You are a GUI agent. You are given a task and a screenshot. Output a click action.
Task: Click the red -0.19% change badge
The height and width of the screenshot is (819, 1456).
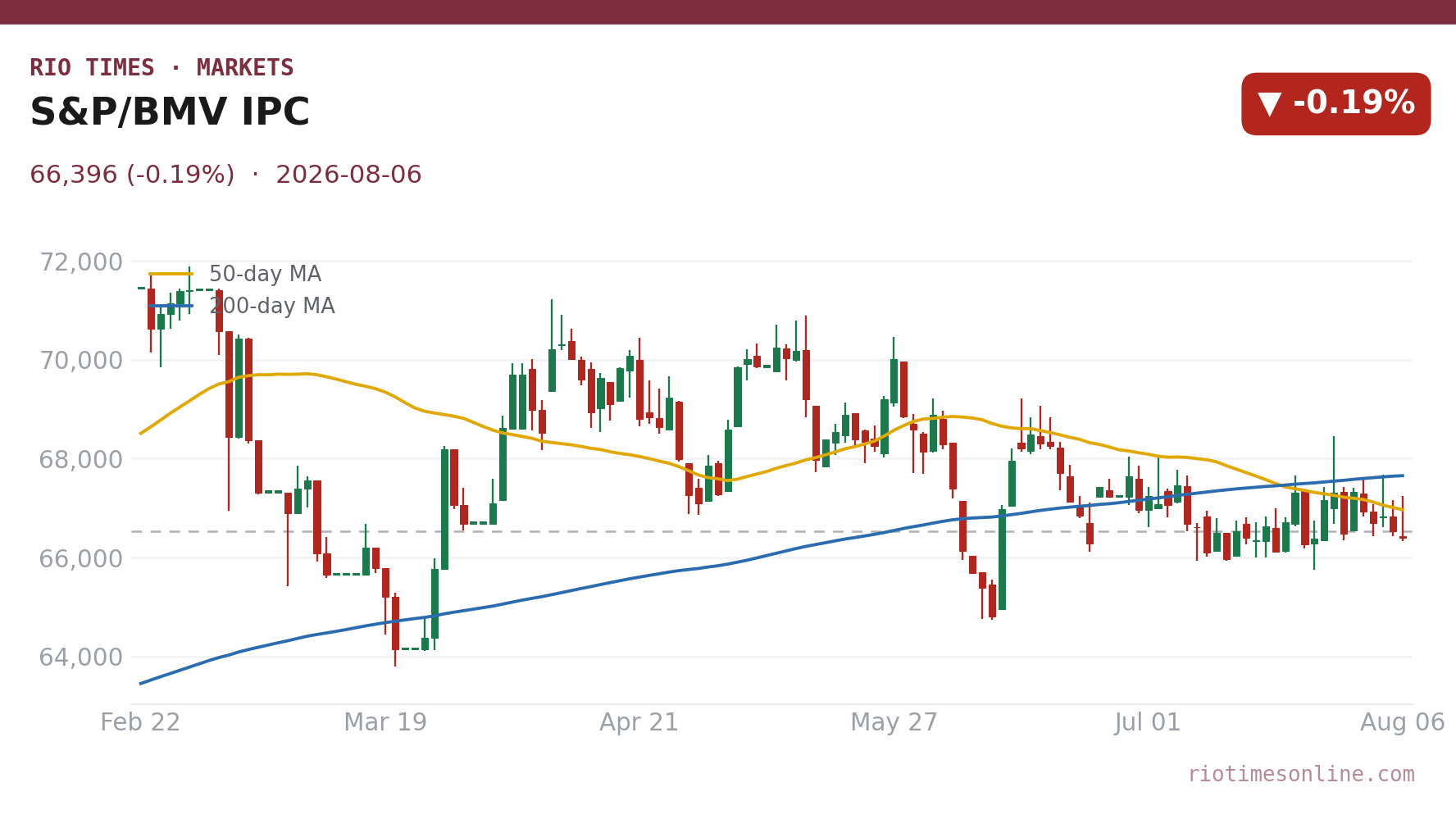click(x=1335, y=104)
